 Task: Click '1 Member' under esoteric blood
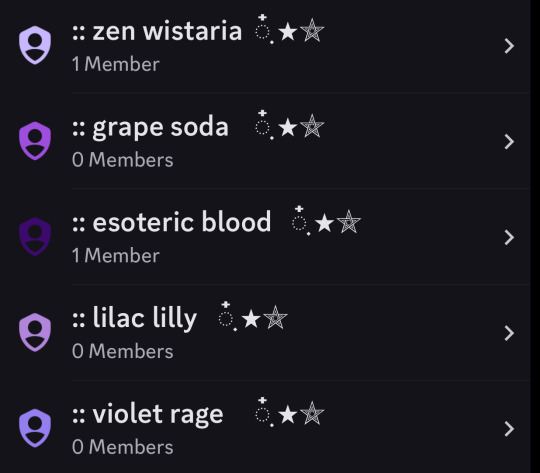point(116,256)
